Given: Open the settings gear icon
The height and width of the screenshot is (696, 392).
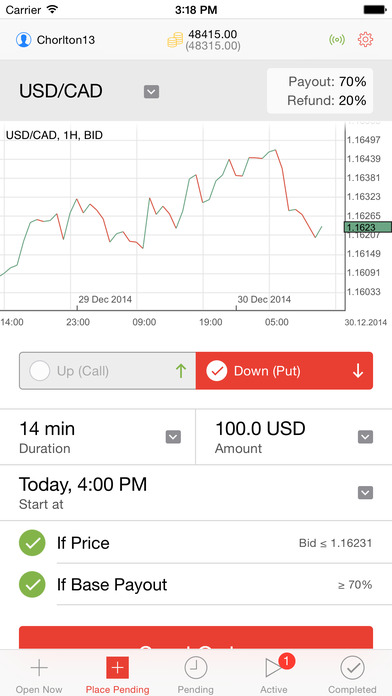Looking at the screenshot, I should coord(365,40).
